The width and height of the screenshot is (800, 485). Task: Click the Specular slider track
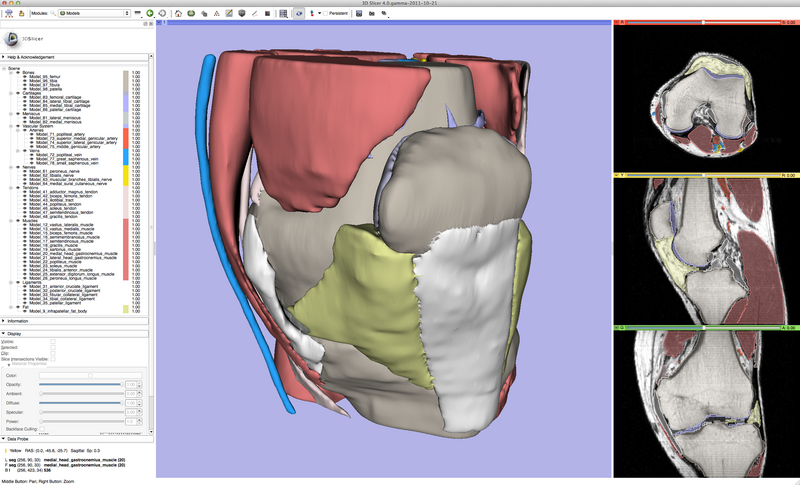pyautogui.click(x=81, y=412)
